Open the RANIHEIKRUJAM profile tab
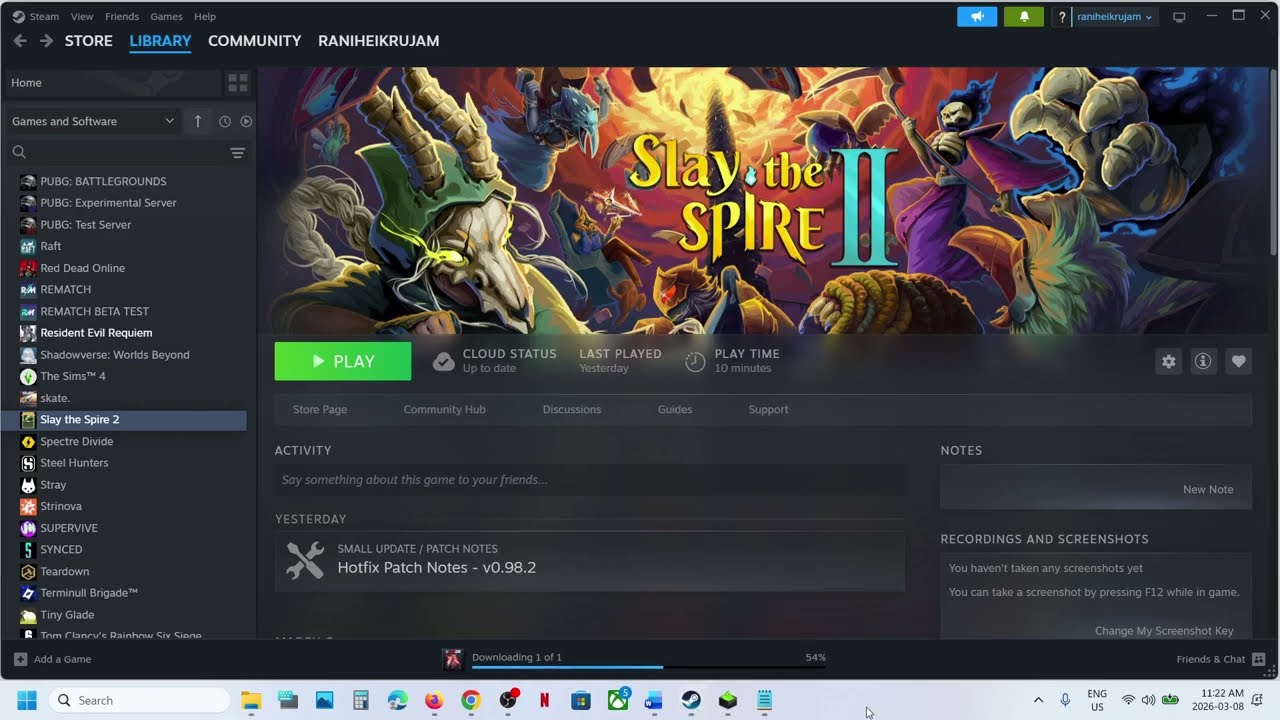Screen dimensions: 1280x720 (x=378, y=41)
